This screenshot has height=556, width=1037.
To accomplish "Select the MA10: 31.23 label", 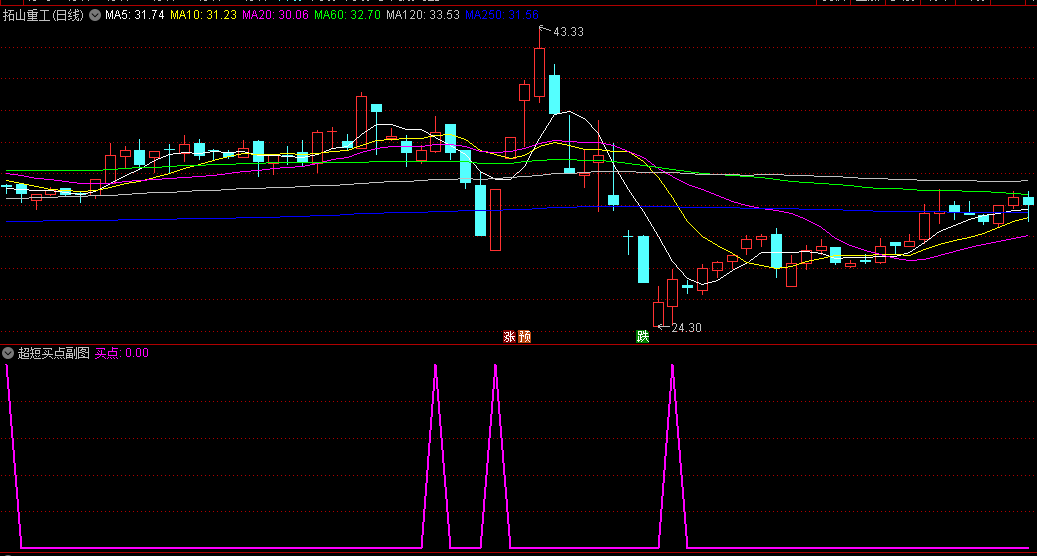I will click(x=203, y=15).
